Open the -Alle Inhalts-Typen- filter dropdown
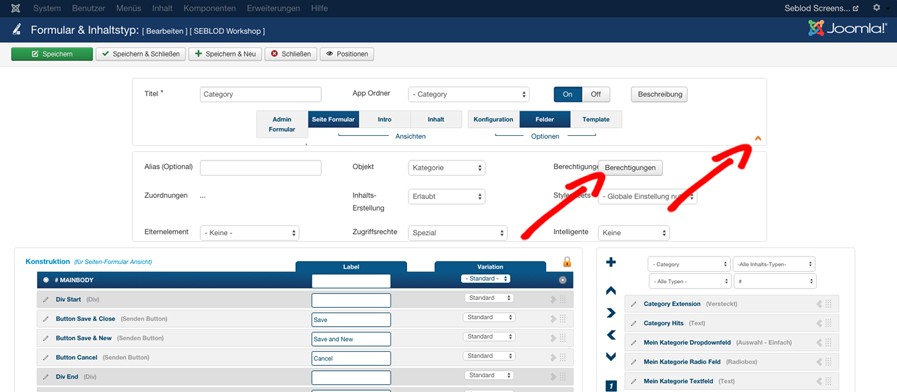Viewport: 897px width, 392px height. [774, 264]
